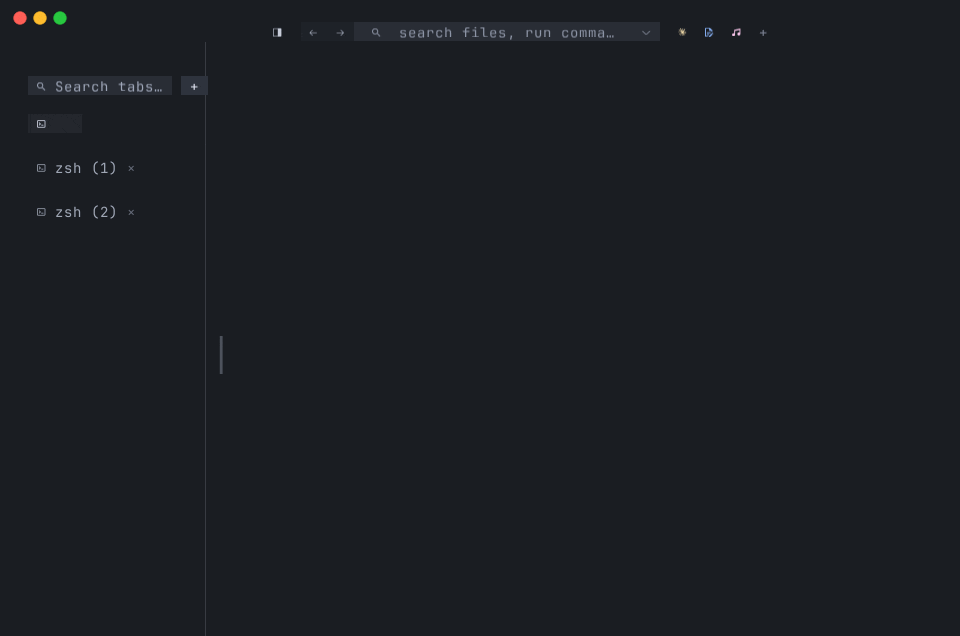960x636 pixels.
Task: Close the zsh (2) tab
Action: coord(131,212)
